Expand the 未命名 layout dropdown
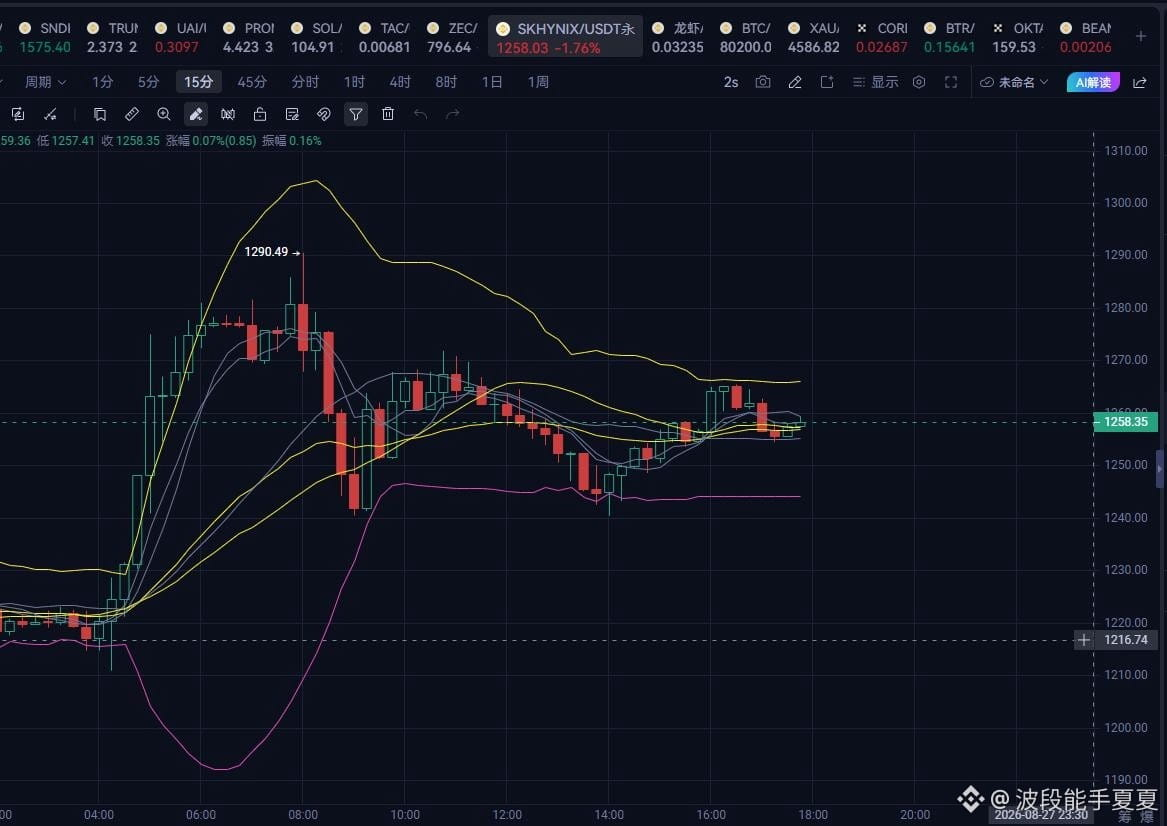 pyautogui.click(x=1014, y=82)
